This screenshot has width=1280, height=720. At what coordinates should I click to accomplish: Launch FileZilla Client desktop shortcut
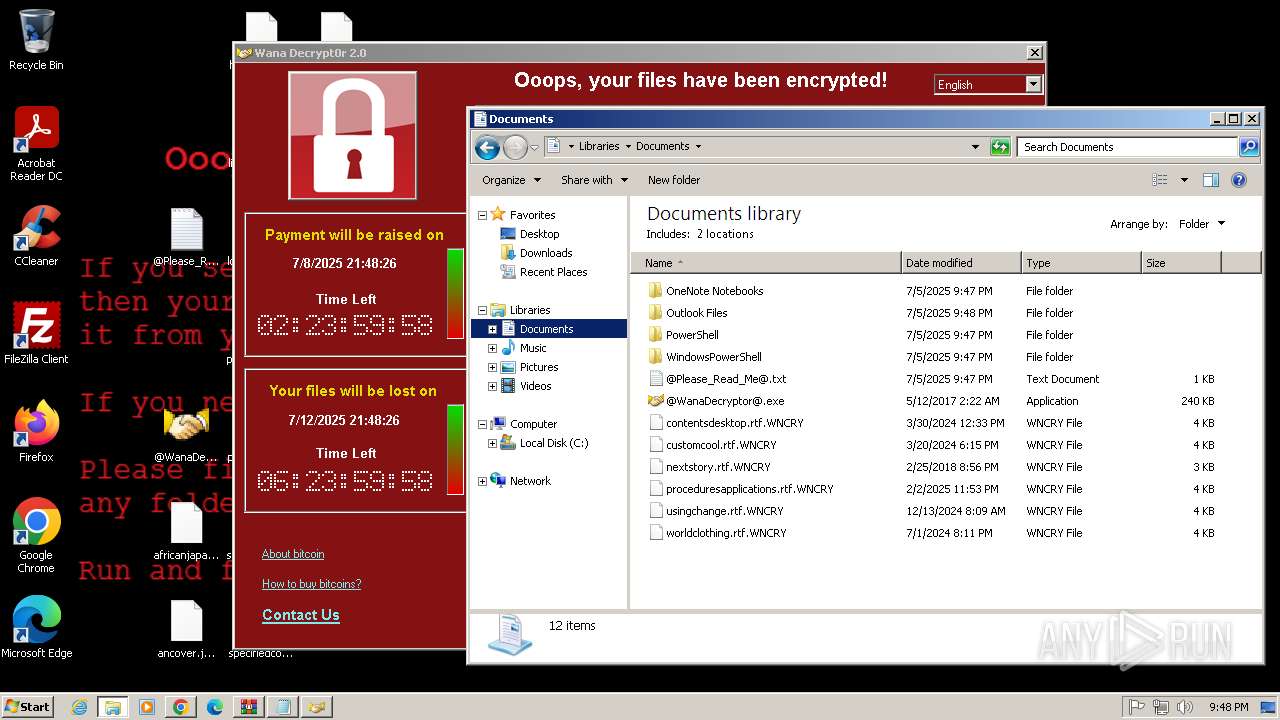tap(36, 334)
